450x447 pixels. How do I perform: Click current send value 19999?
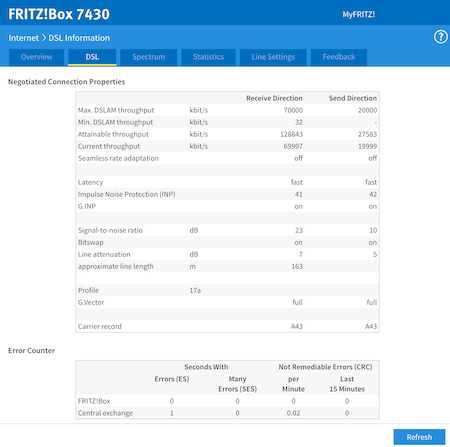[x=367, y=146]
